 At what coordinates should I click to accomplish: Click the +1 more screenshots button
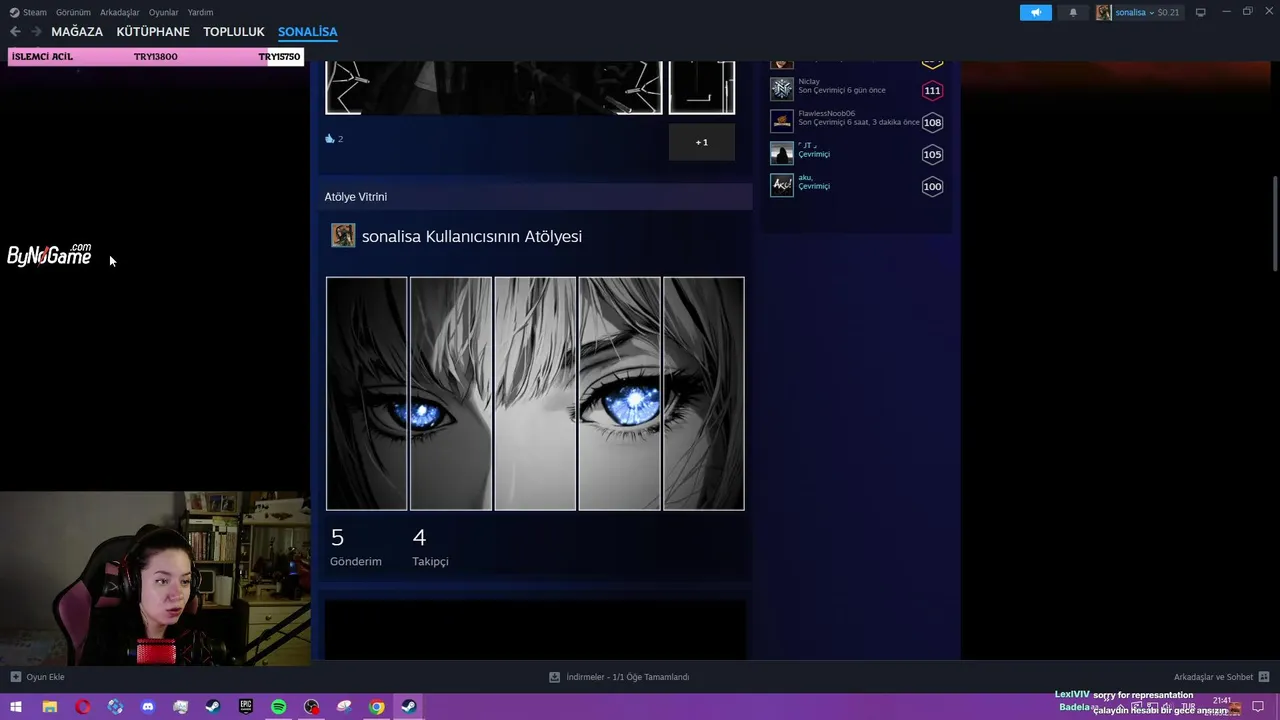pos(702,142)
